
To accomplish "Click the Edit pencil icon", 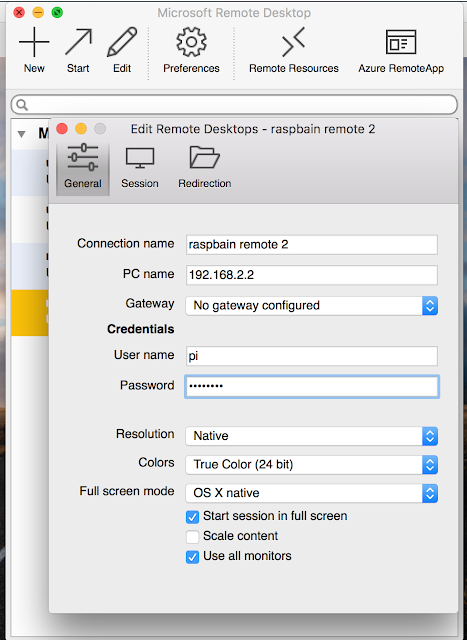I will tap(122, 42).
